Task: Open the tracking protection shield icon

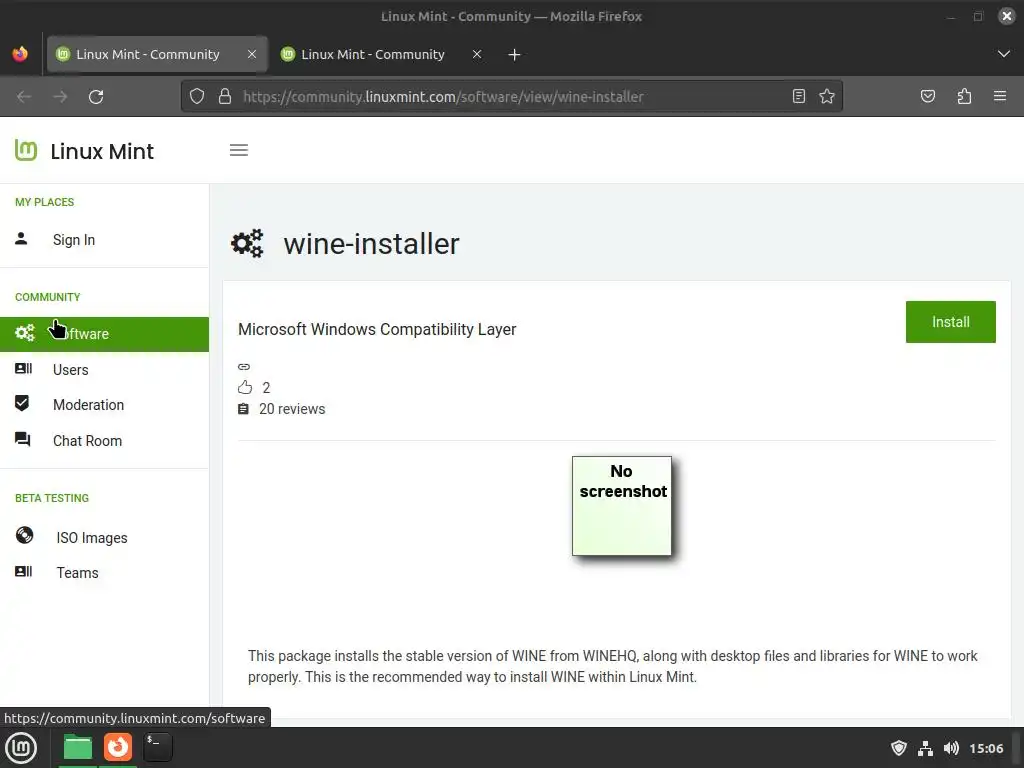Action: coord(197,97)
